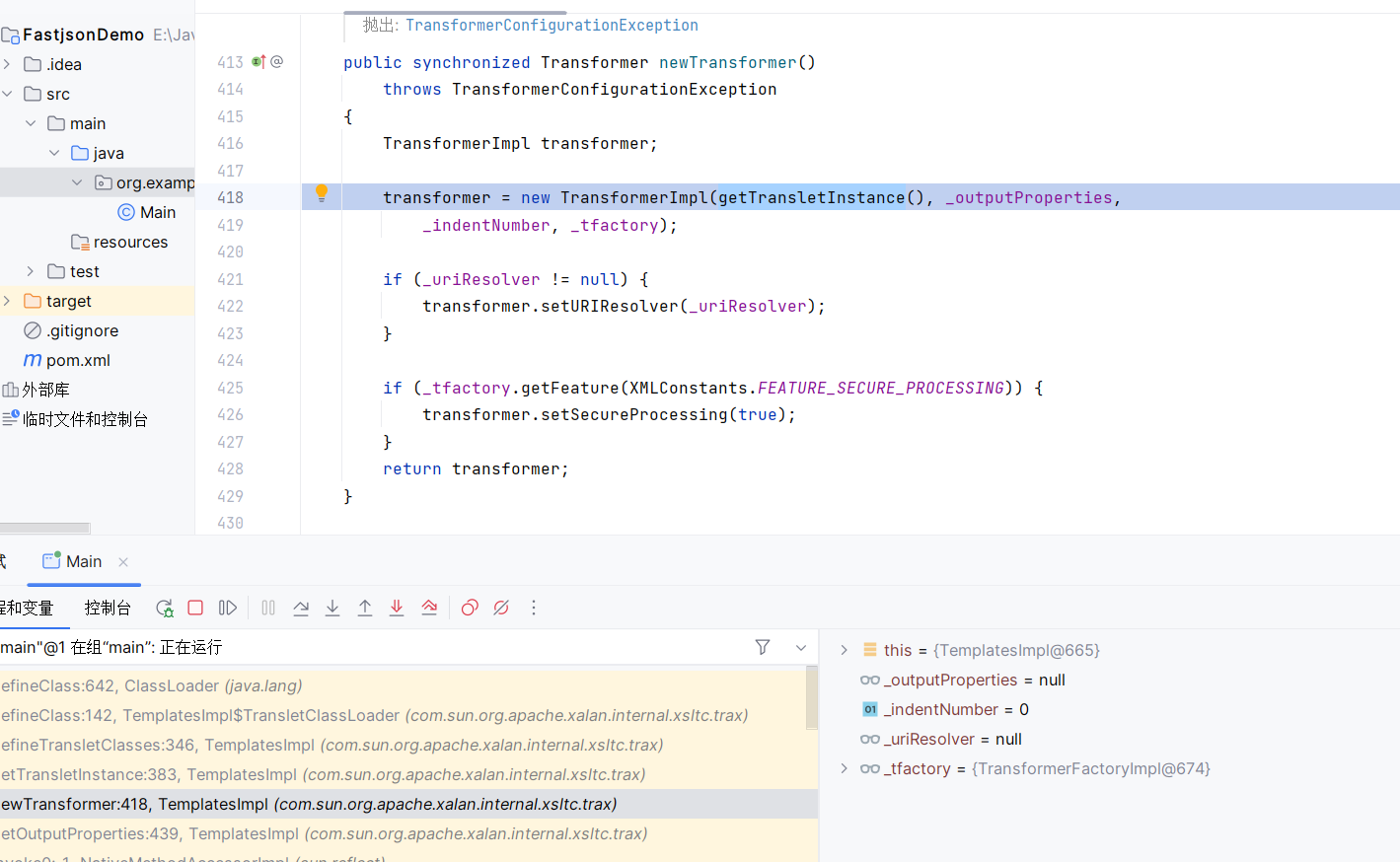1400x862 pixels.
Task: Select the _uriResolver = null variable
Action: click(x=941, y=739)
